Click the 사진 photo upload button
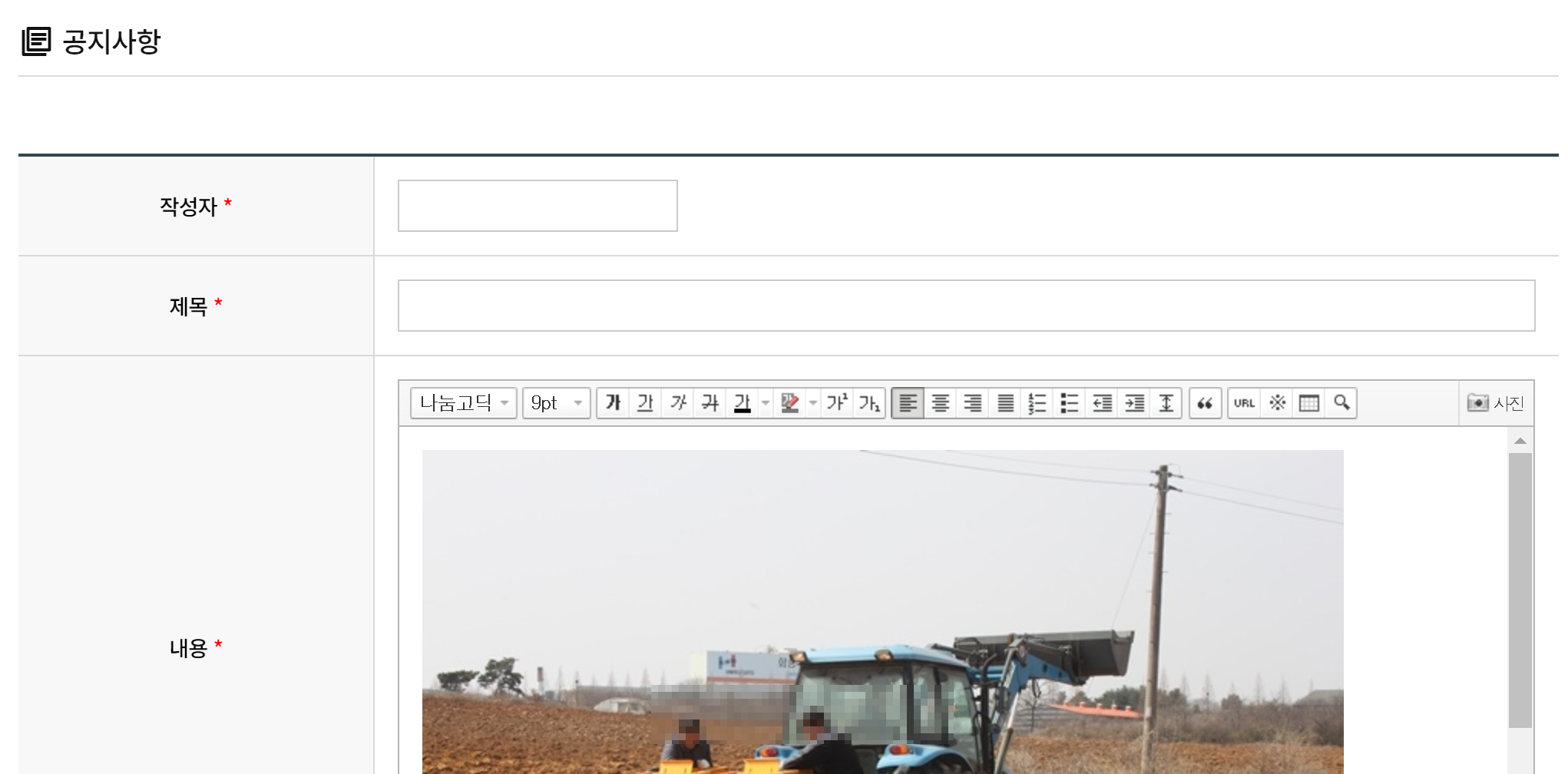The width and height of the screenshot is (1568, 774). (x=1495, y=403)
